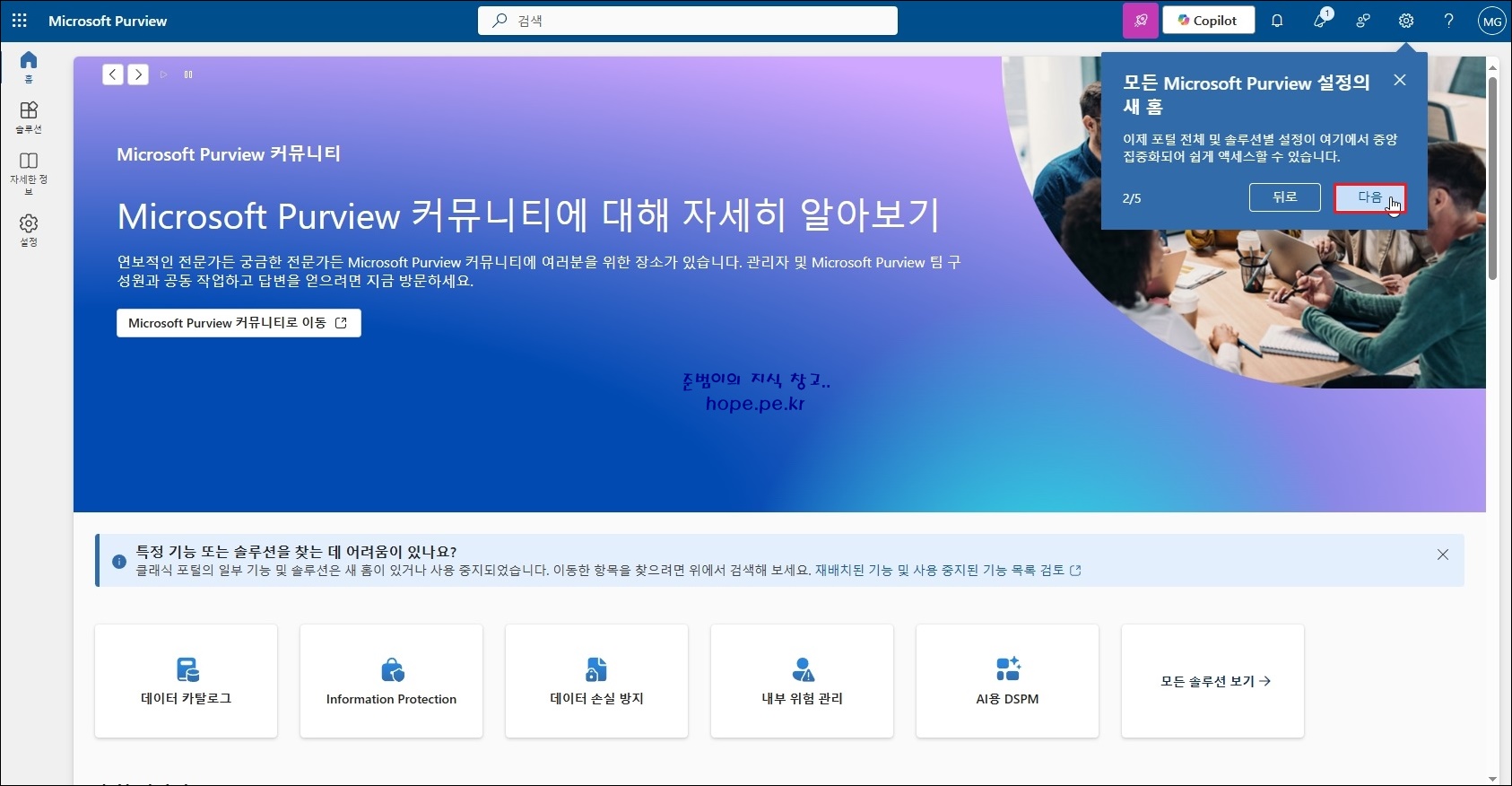1512x786 pixels.
Task: Show previous carousel slide
Action: pyautogui.click(x=113, y=74)
